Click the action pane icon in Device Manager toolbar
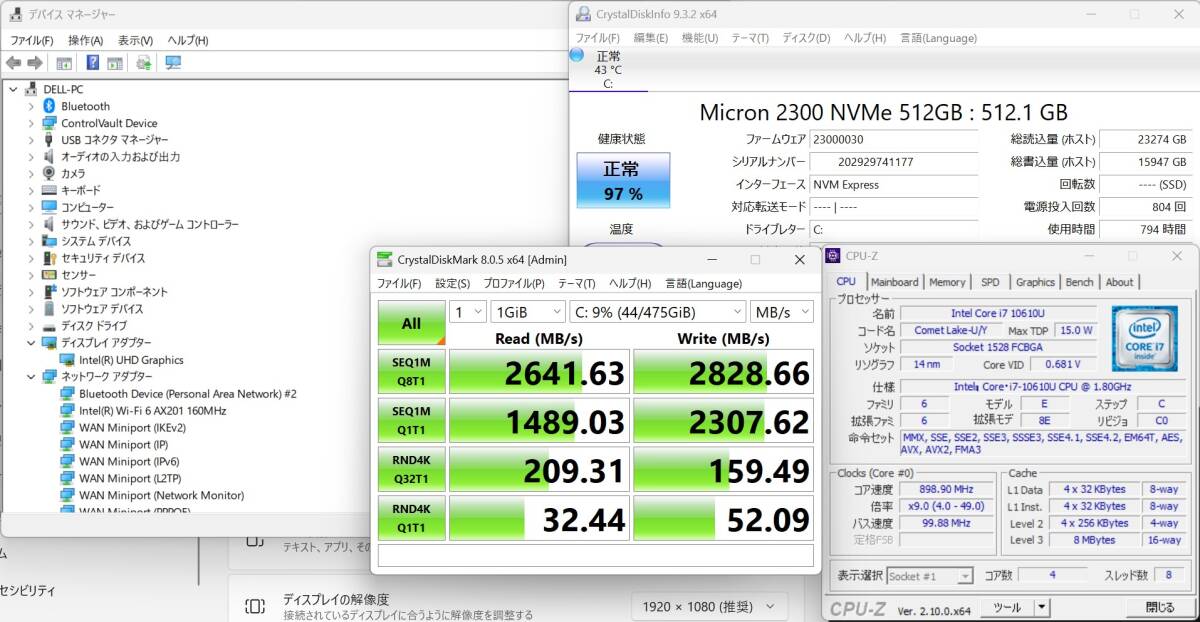1200x622 pixels. pyautogui.click(x=115, y=63)
